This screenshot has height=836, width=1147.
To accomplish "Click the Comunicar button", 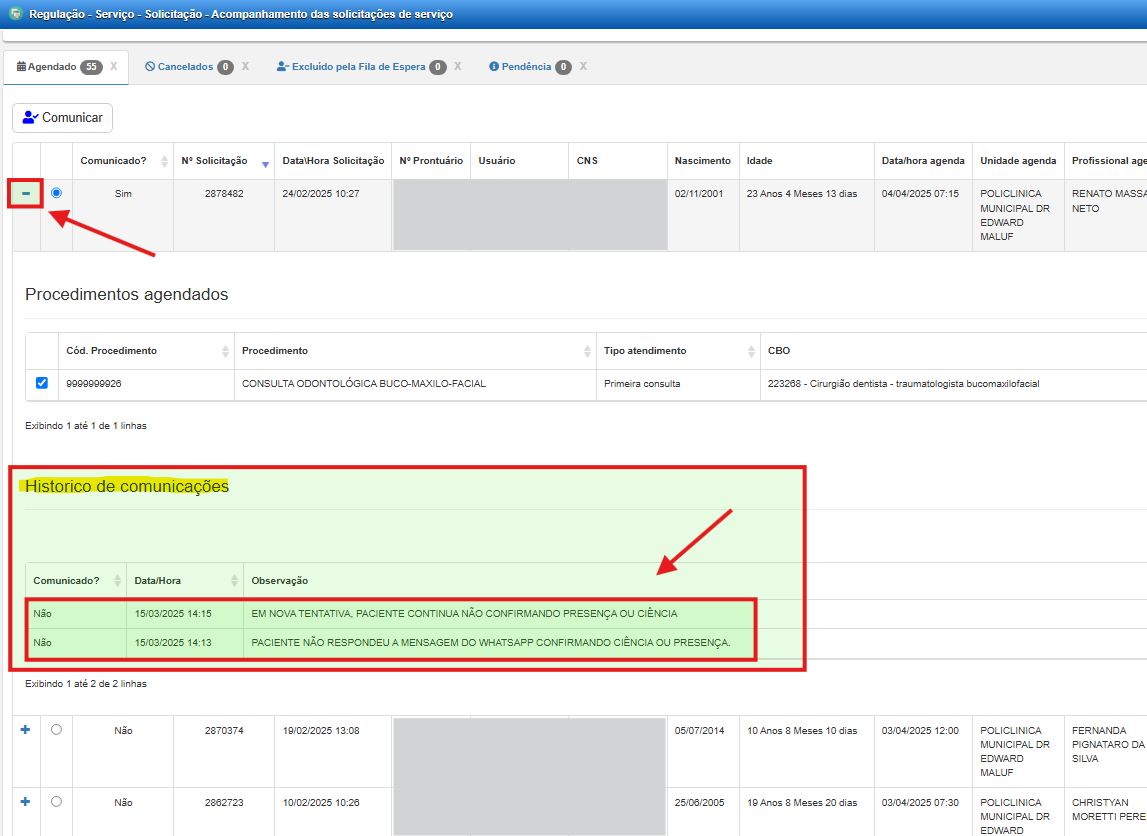I will pyautogui.click(x=63, y=118).
